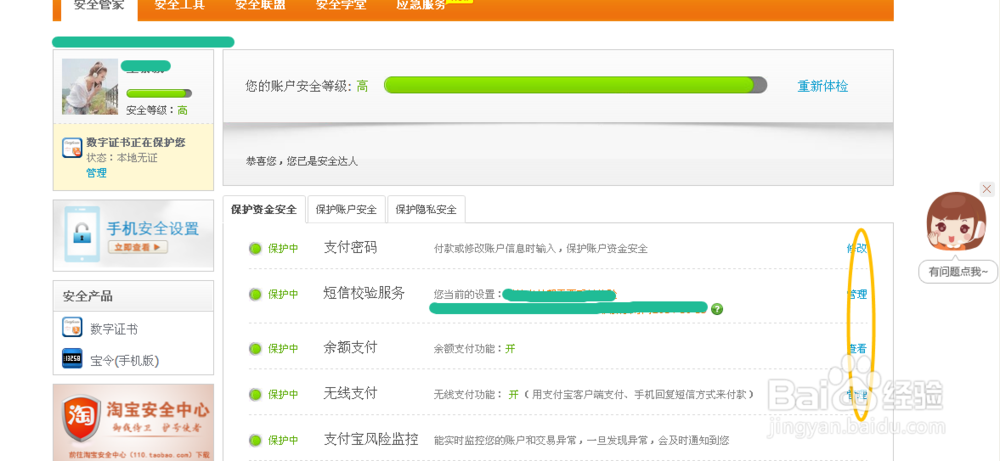Click the 恭喜您，您已是安全达人 message
Image resolution: width=1000 pixels, height=461 pixels.
tap(302, 161)
